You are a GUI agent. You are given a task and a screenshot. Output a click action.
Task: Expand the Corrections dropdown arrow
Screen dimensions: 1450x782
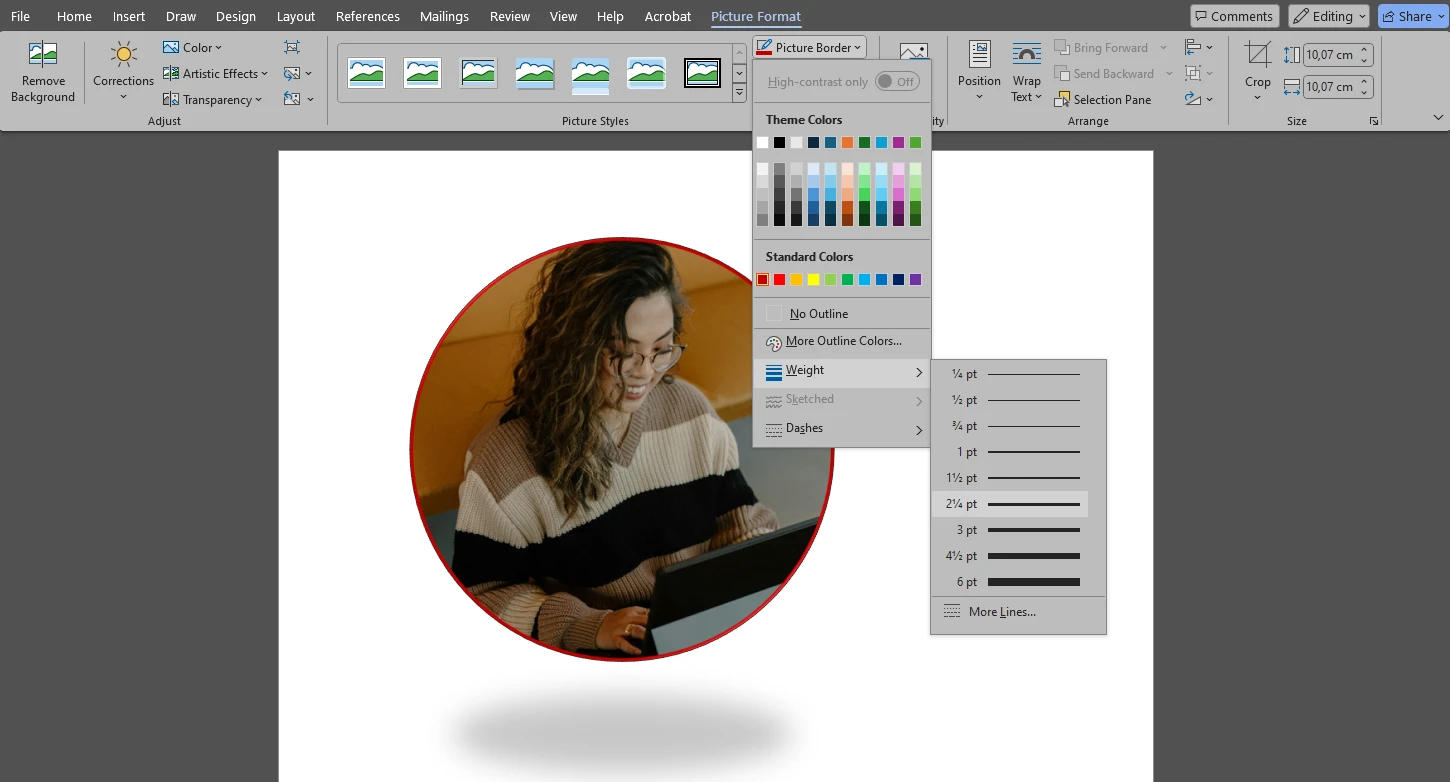coord(124,97)
